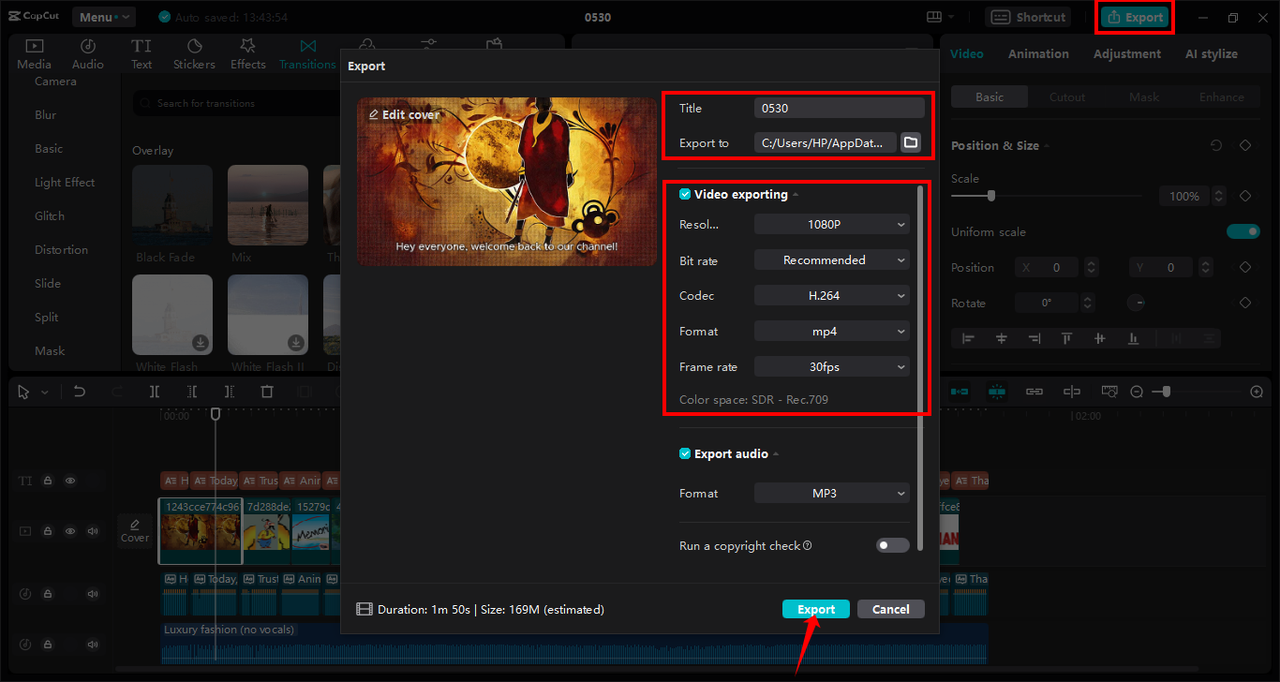This screenshot has width=1280, height=682.
Task: Lock the main video track
Action: (x=47, y=531)
